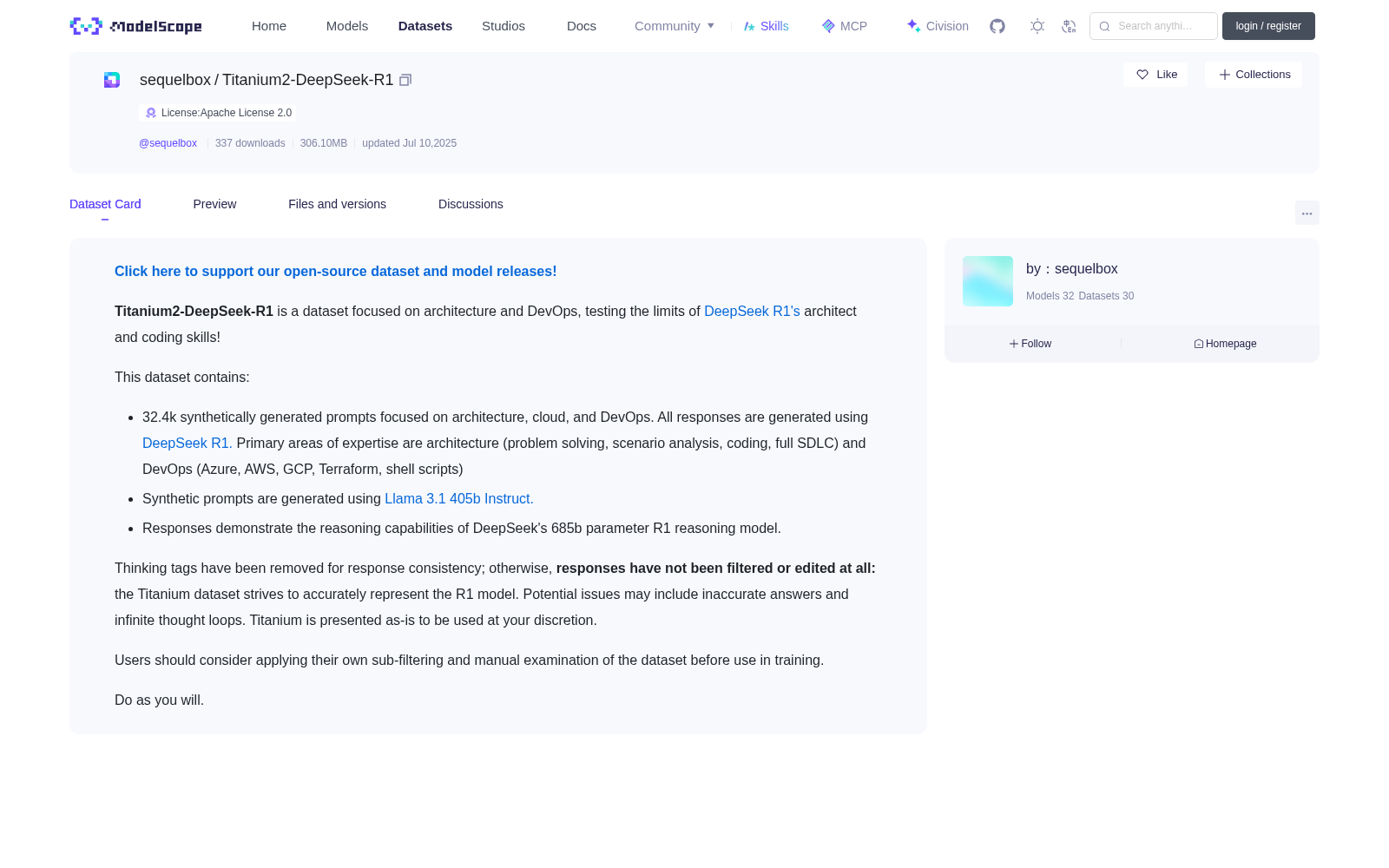Open Datasets in top navigation
Viewport: 1389px width, 868px height.
425,26
